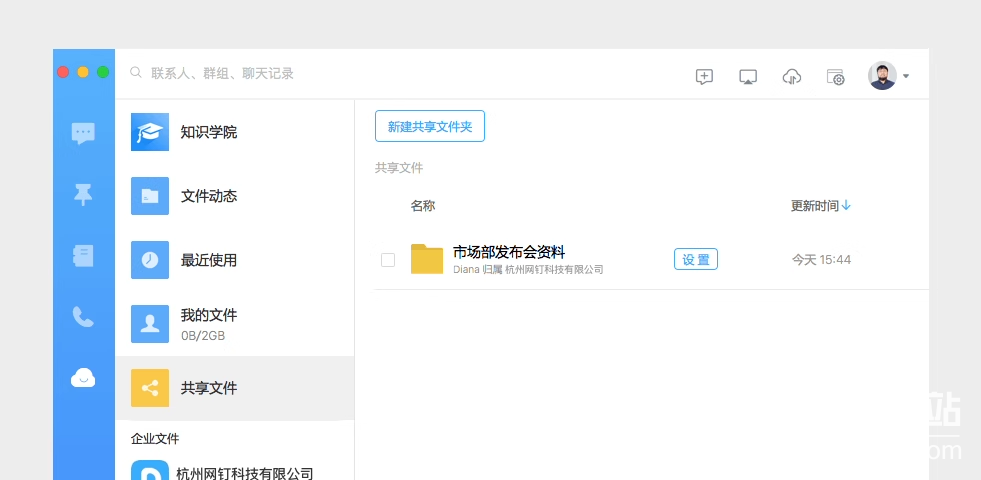Click the 新建共享文件夹 button
The width and height of the screenshot is (981, 480).
pyautogui.click(x=430, y=126)
